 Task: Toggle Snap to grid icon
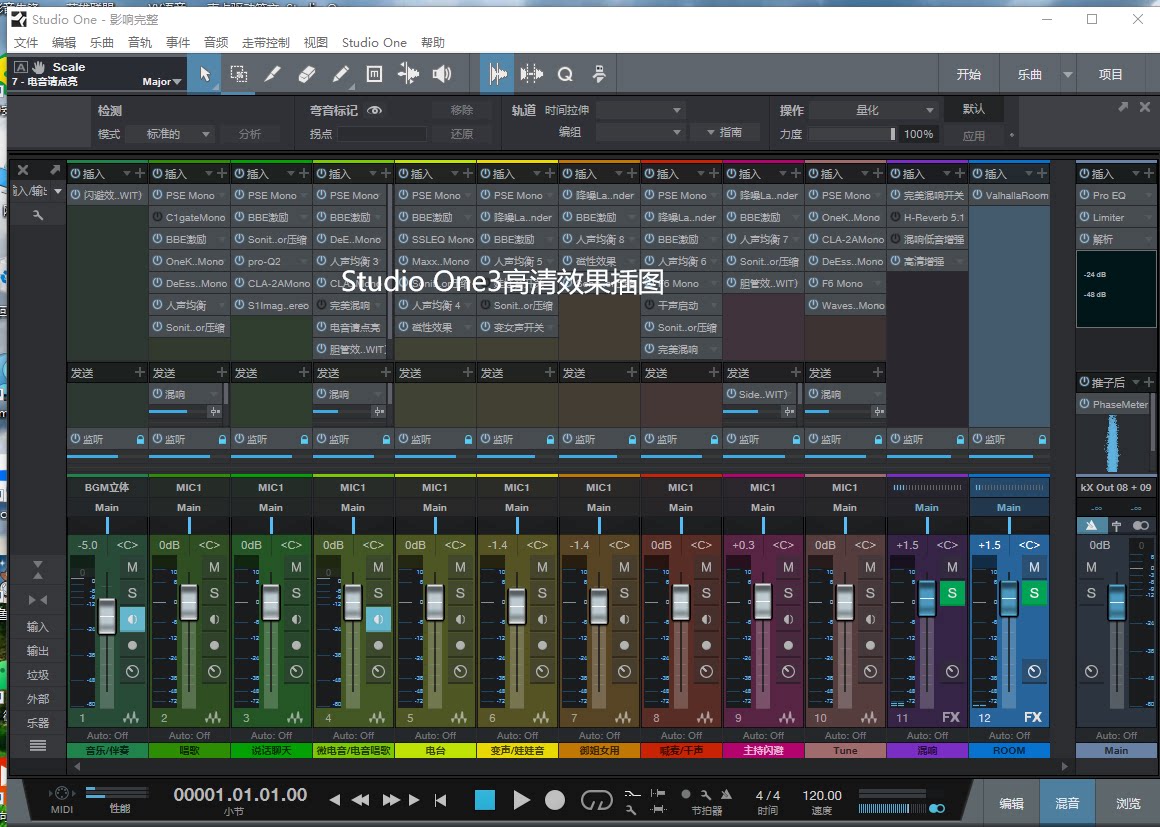pos(497,74)
